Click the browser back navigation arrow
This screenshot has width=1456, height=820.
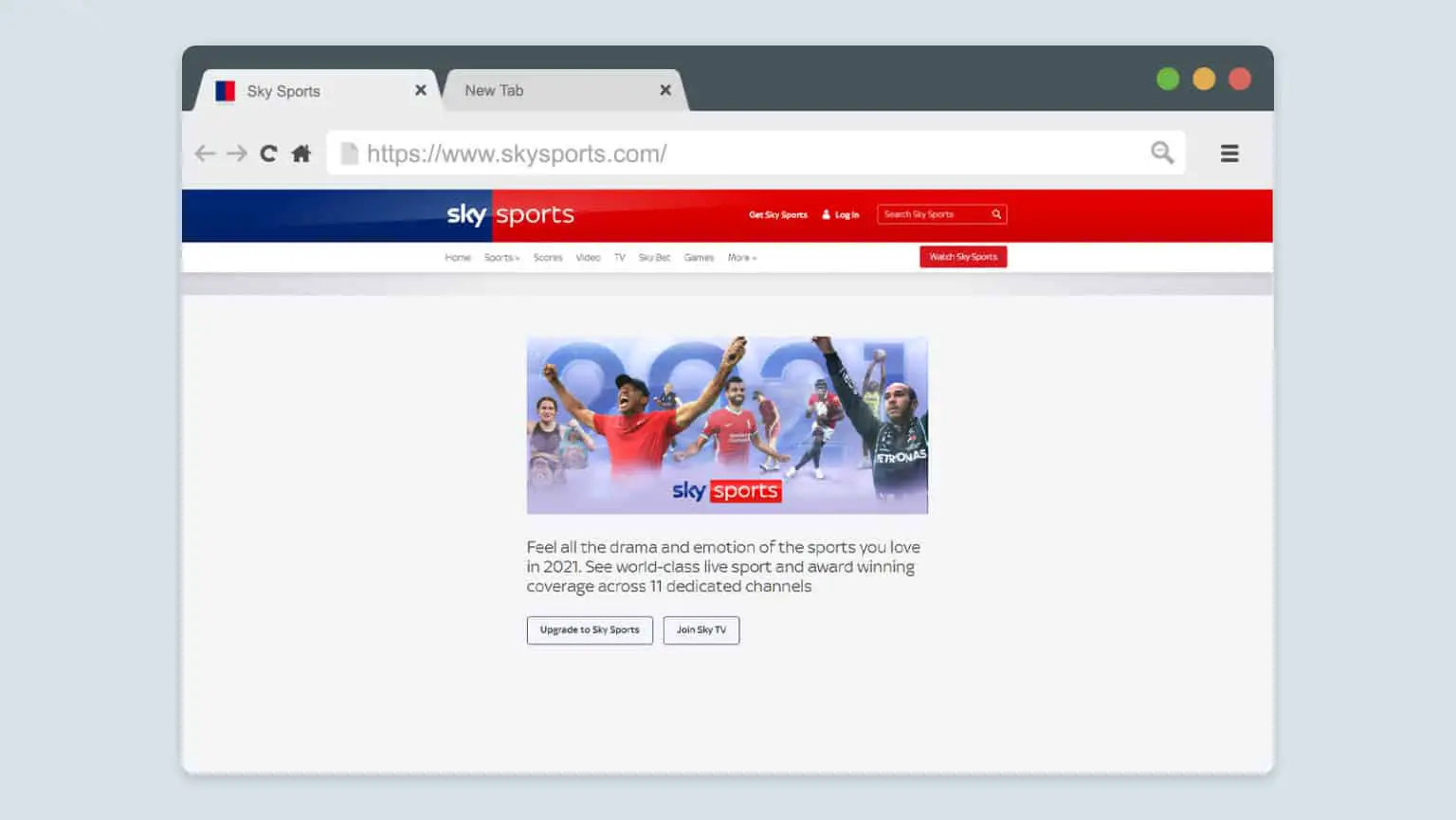click(205, 153)
